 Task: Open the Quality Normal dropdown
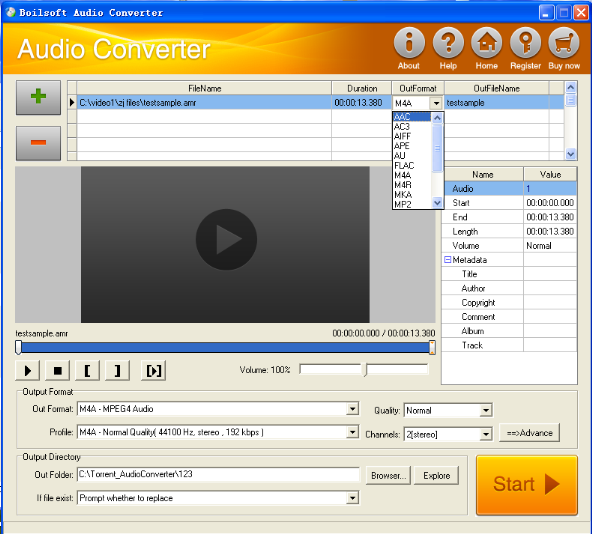click(486, 410)
